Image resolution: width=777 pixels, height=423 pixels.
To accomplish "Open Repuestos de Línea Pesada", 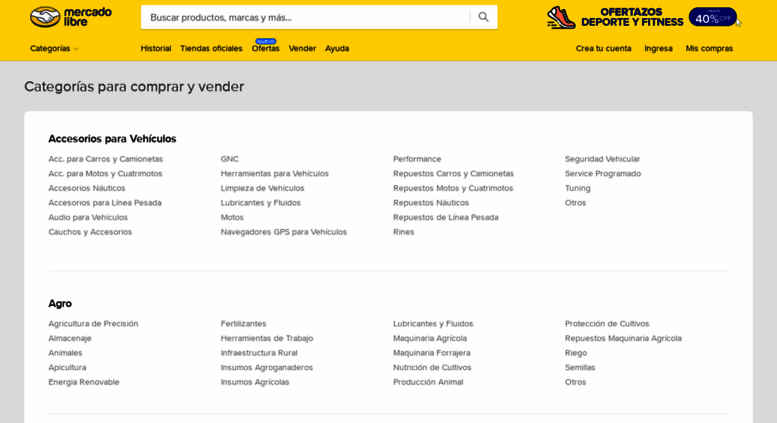I will pos(445,217).
